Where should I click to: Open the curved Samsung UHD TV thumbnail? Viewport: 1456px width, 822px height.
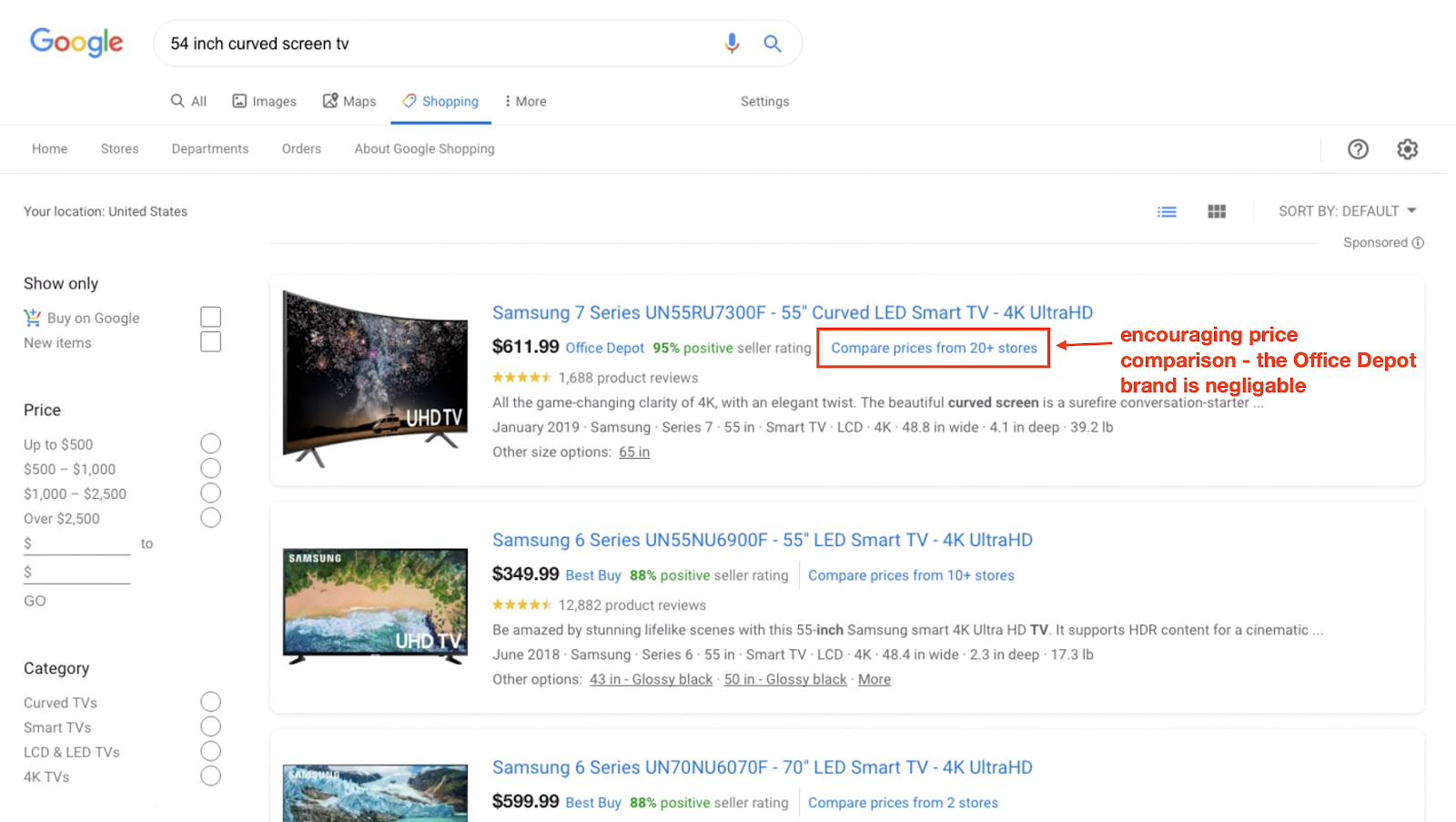click(375, 379)
